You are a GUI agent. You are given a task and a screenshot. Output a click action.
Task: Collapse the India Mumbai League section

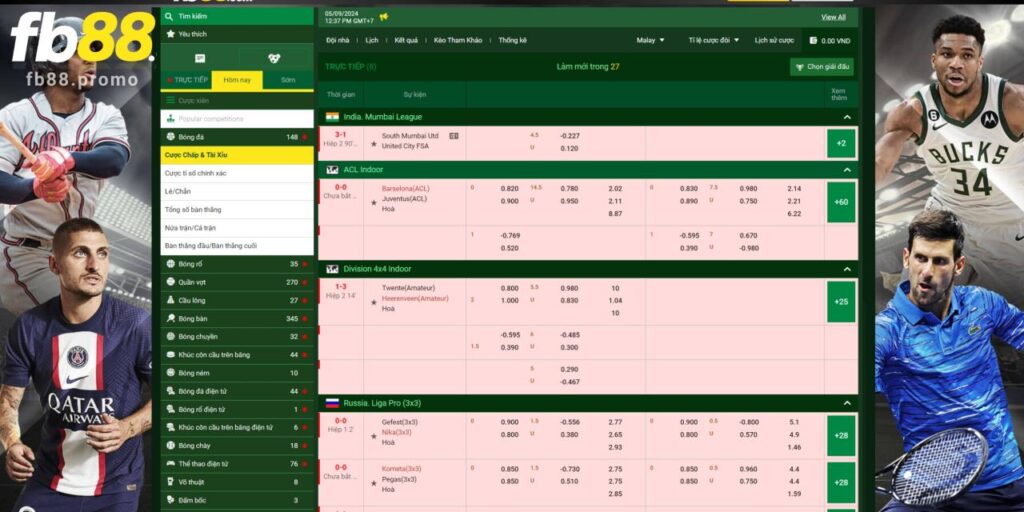pos(847,117)
